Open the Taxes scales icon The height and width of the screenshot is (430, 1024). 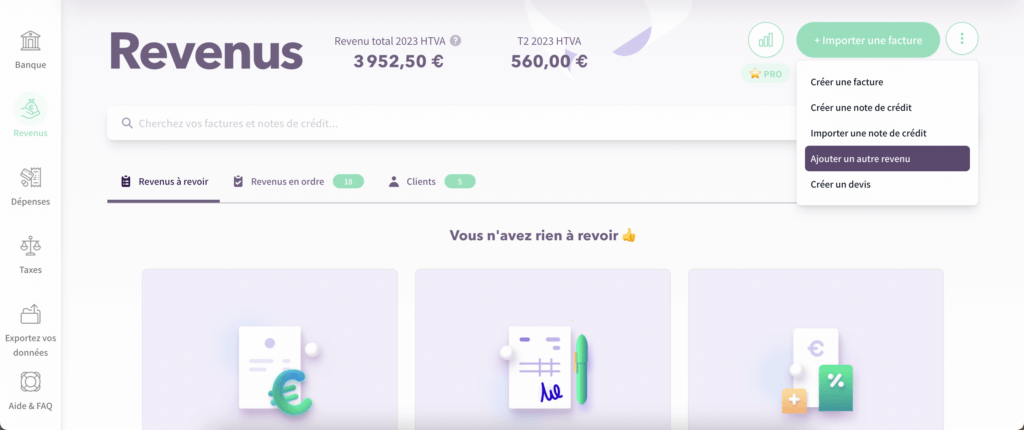(31, 246)
